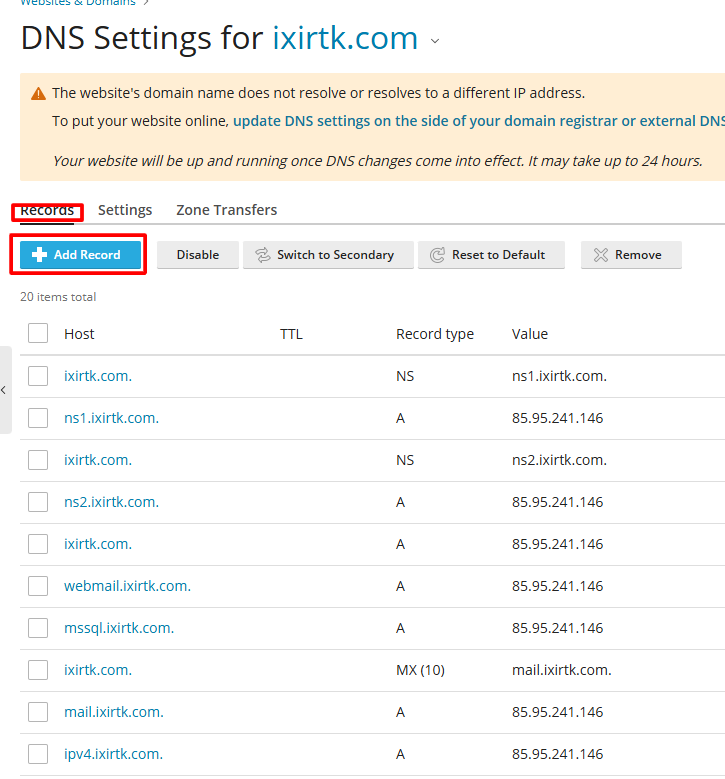Sort by the Record type column header

point(435,334)
